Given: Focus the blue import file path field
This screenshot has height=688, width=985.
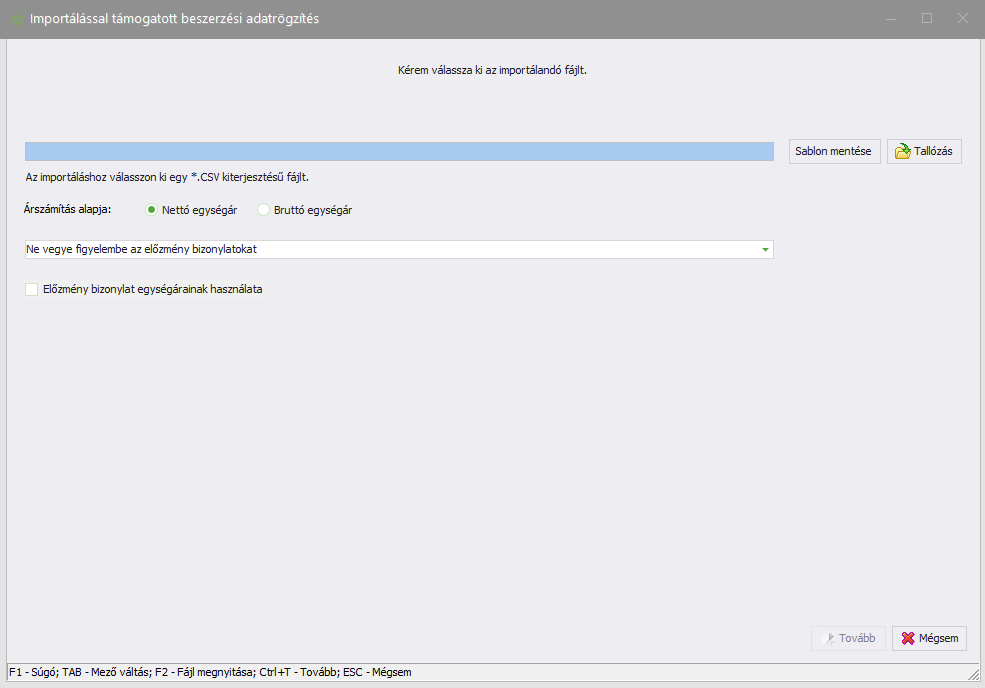Looking at the screenshot, I should click(399, 151).
